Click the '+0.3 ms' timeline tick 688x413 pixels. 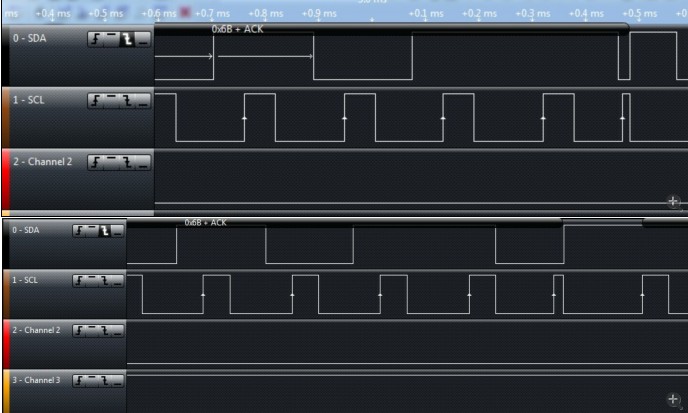click(x=533, y=14)
